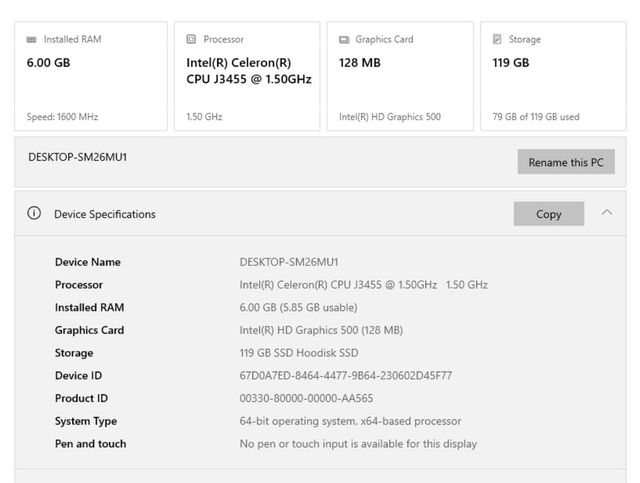This screenshot has height=483, width=640.
Task: Click the '79 GB of 119 GB used' text
Action: 536,117
